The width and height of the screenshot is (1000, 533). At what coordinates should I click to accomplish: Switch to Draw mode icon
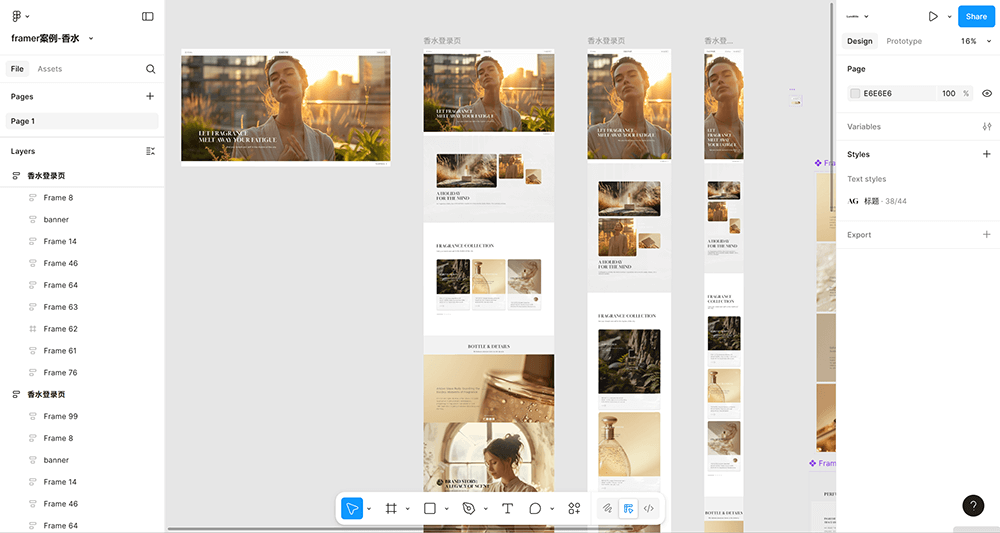click(607, 508)
